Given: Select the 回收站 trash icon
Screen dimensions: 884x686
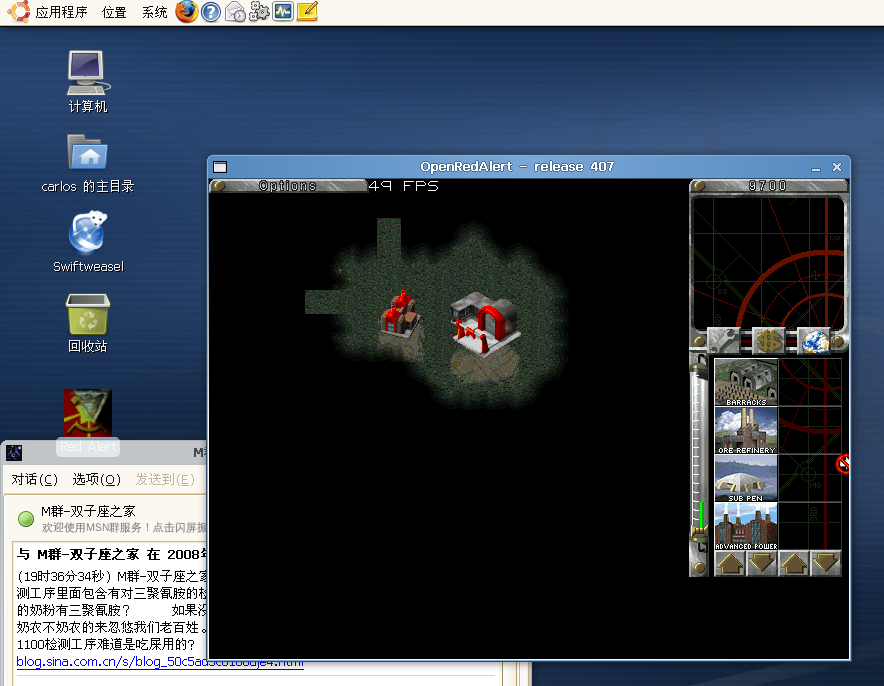Looking at the screenshot, I should (x=88, y=324).
